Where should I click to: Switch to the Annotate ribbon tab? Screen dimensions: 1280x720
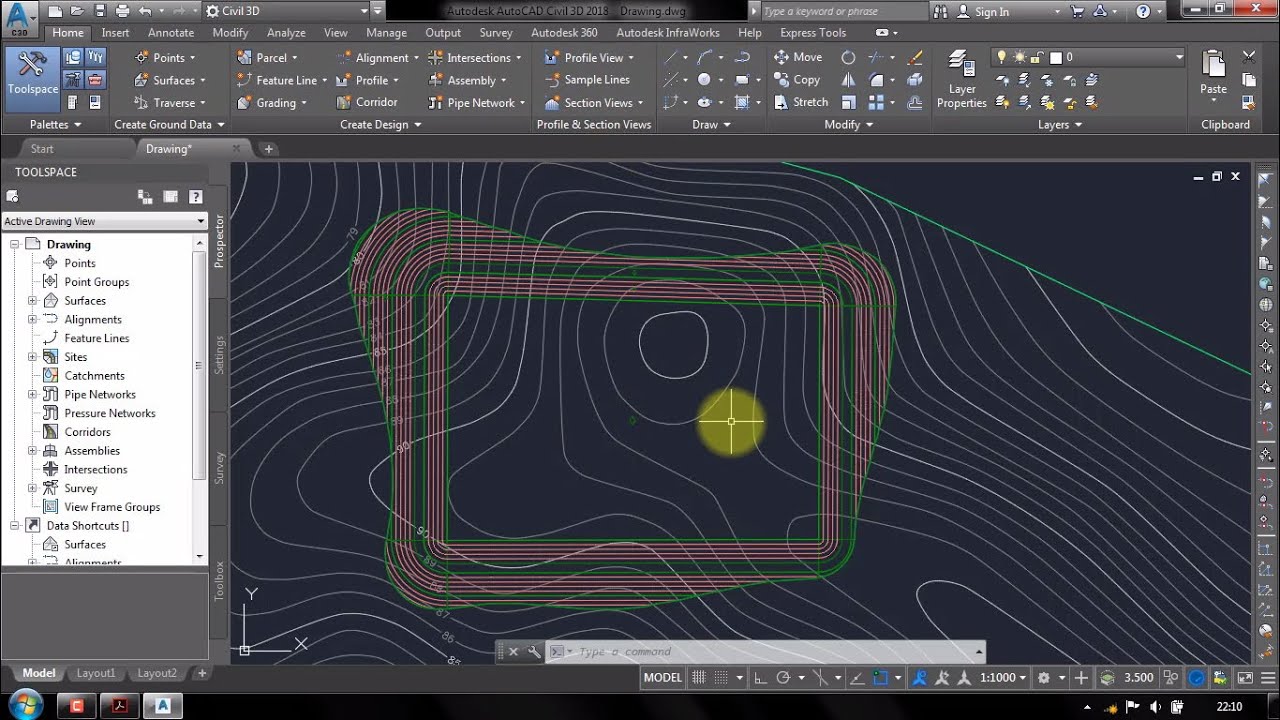(x=171, y=33)
